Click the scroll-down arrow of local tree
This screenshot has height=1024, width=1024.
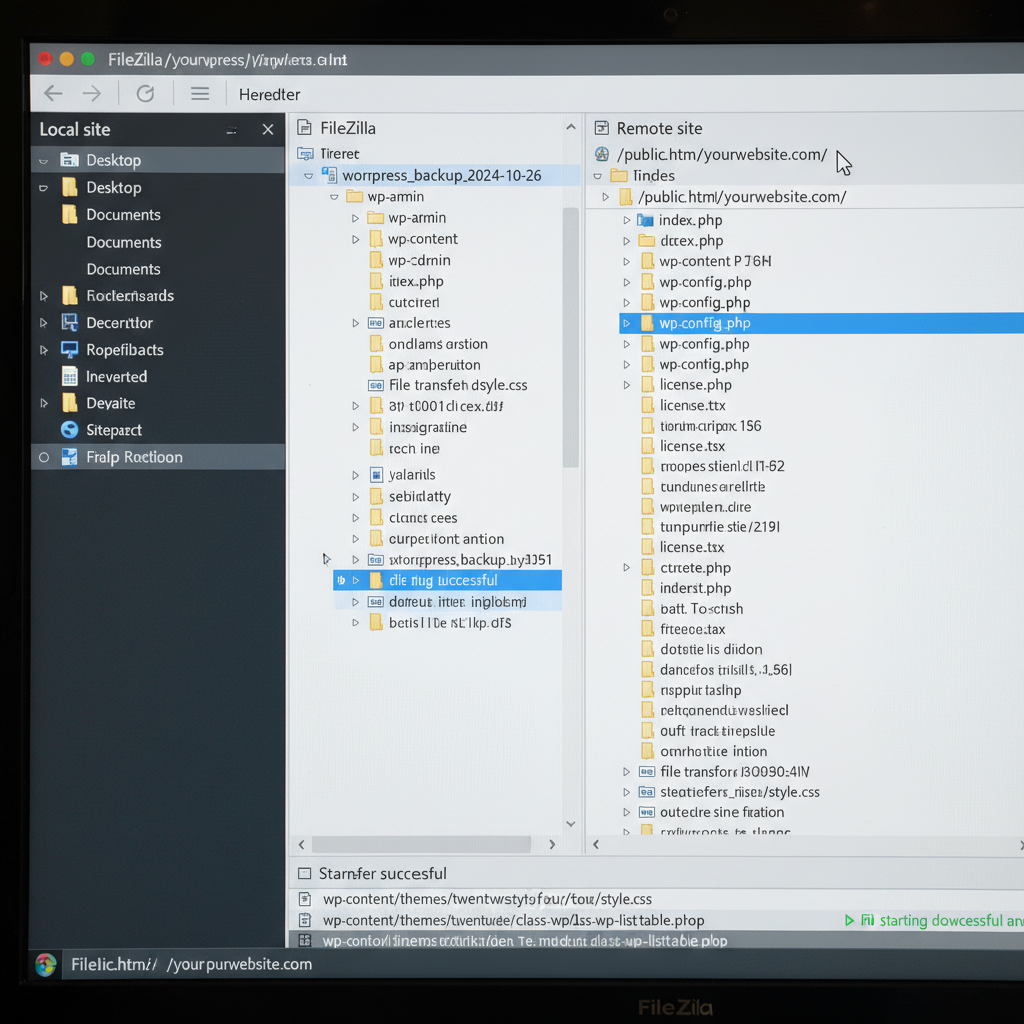click(571, 824)
